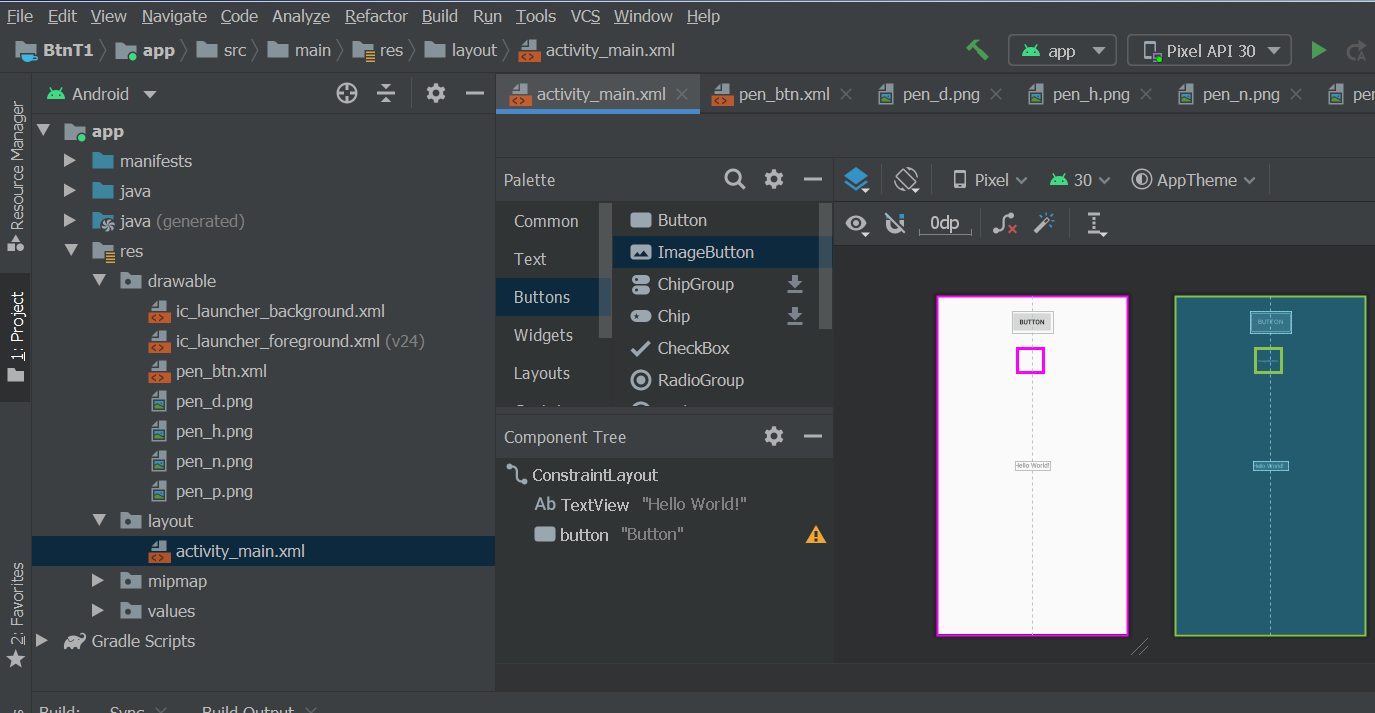Open the Resource Manager side tab

coord(15,176)
